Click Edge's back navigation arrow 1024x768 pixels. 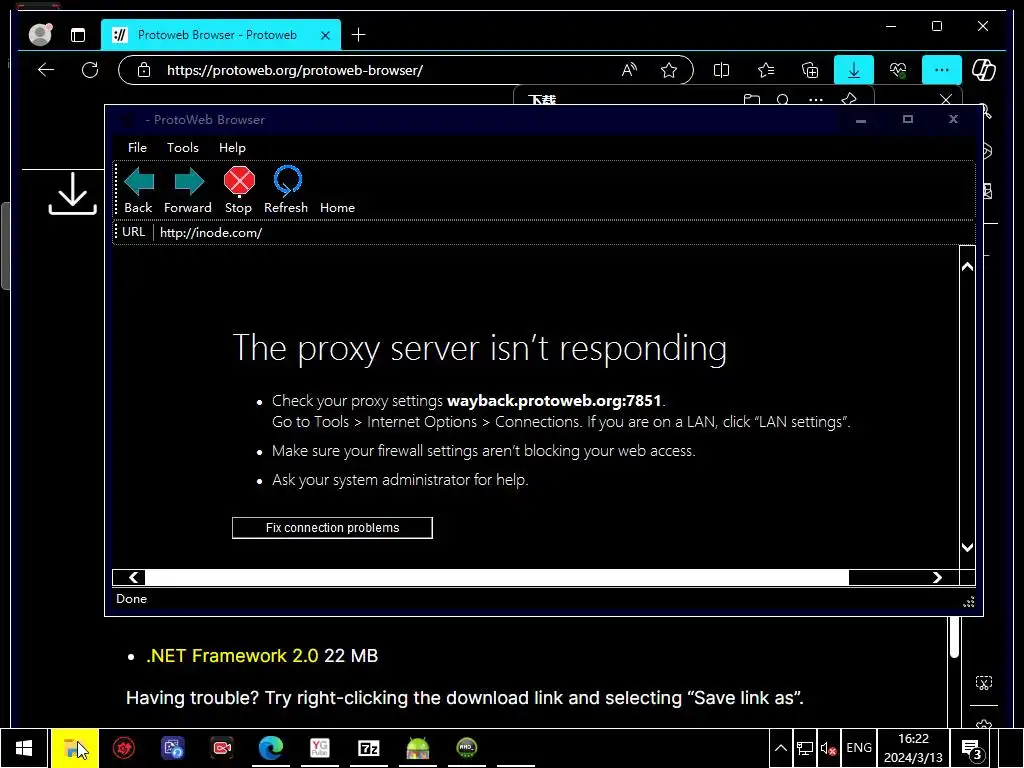pos(46,70)
